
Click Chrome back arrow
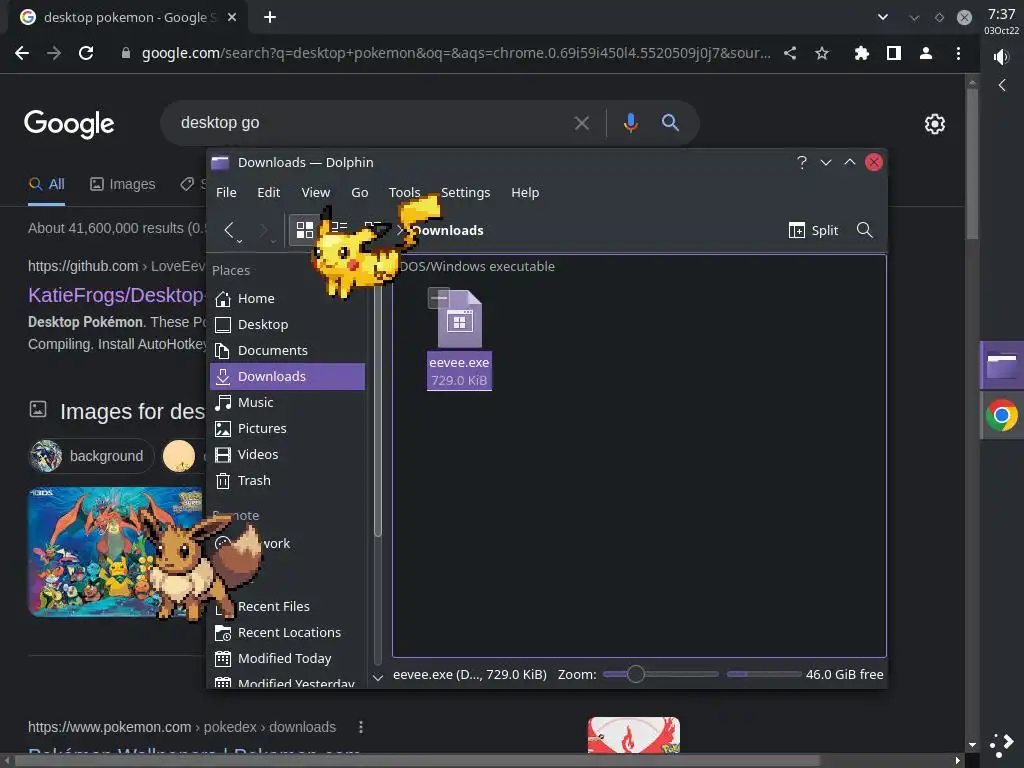pos(22,53)
